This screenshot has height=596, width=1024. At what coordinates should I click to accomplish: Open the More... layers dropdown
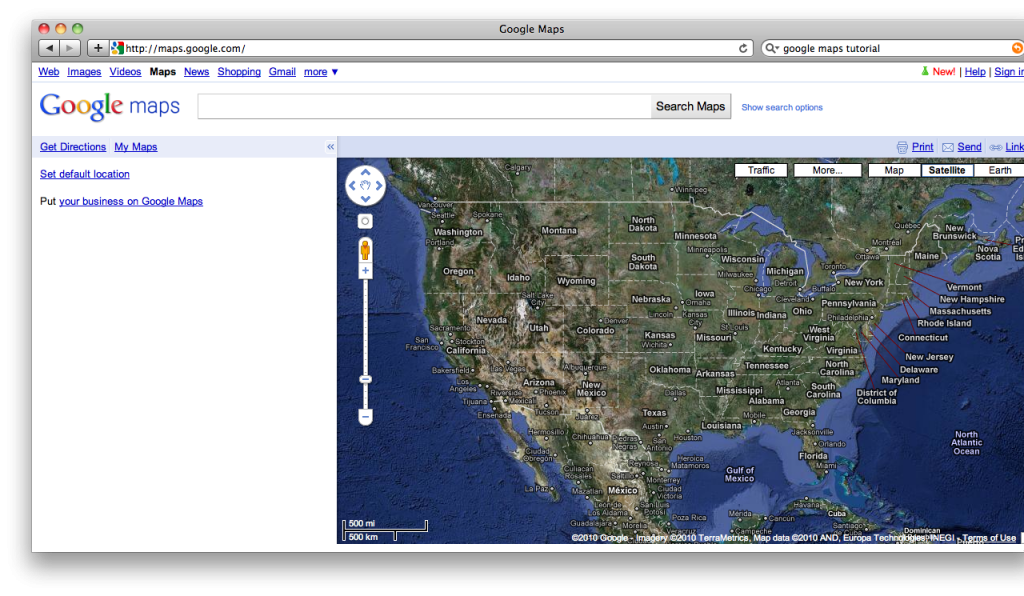(x=827, y=170)
